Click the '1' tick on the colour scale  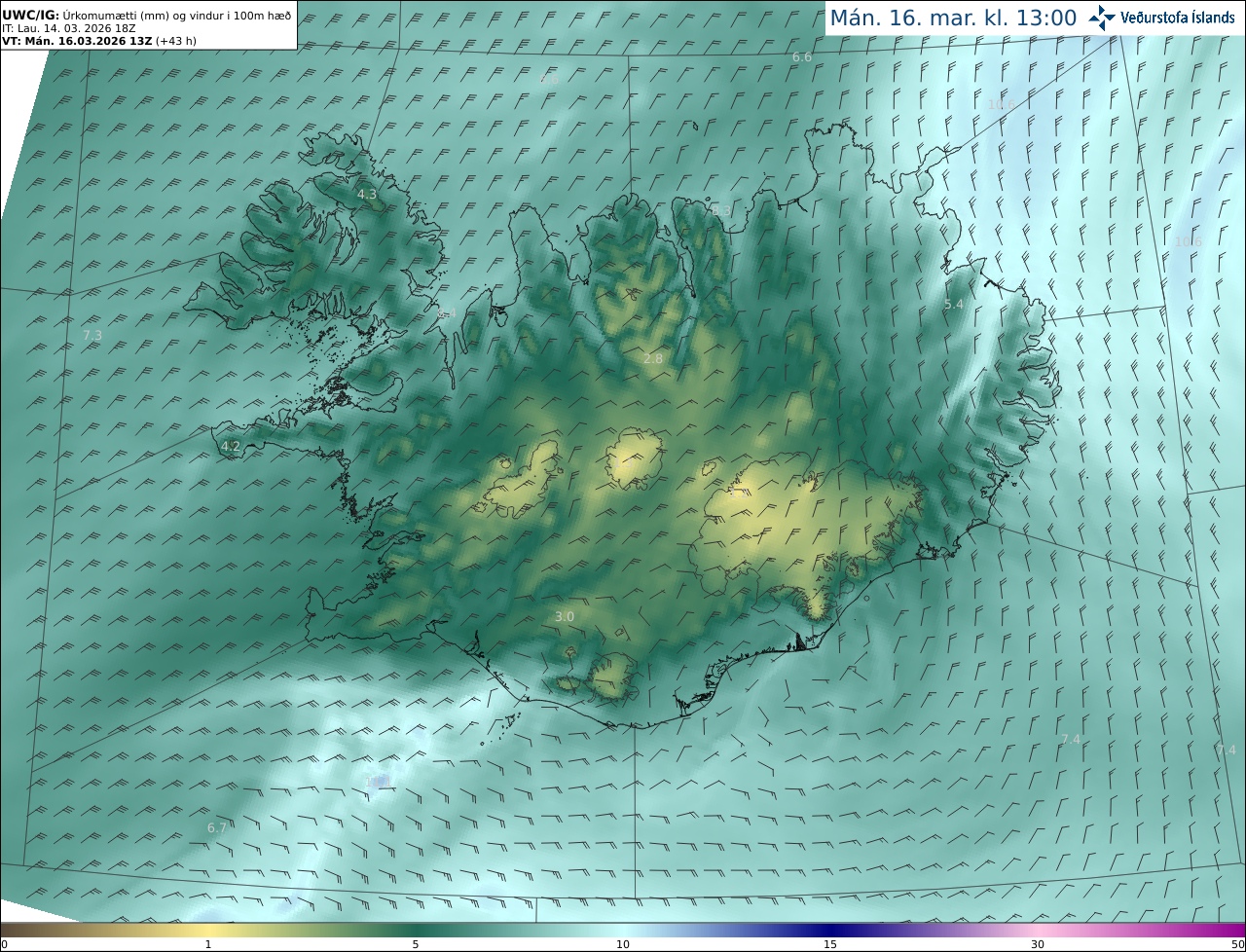tap(208, 944)
